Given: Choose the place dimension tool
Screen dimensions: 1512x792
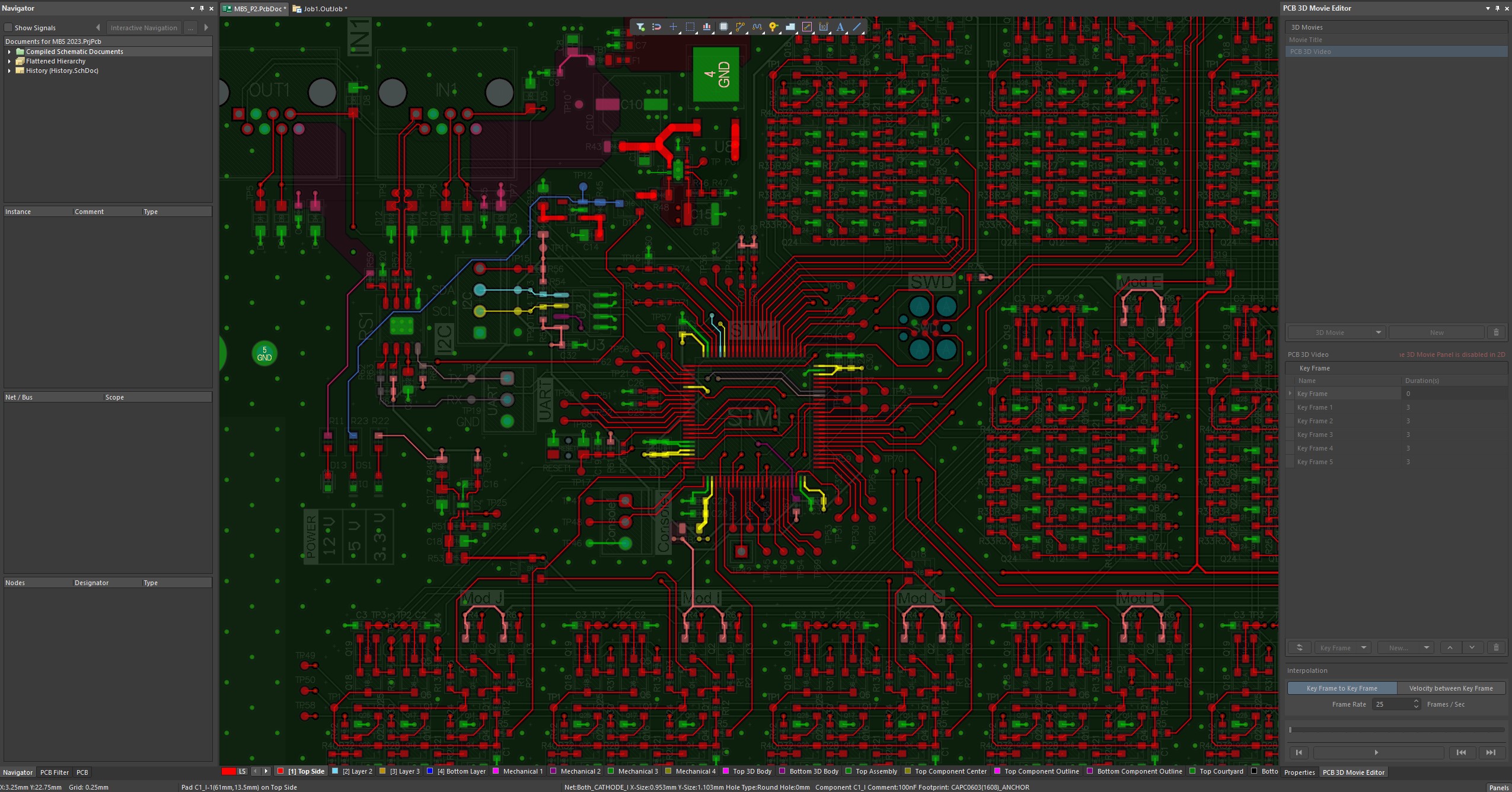Looking at the screenshot, I should (x=823, y=27).
